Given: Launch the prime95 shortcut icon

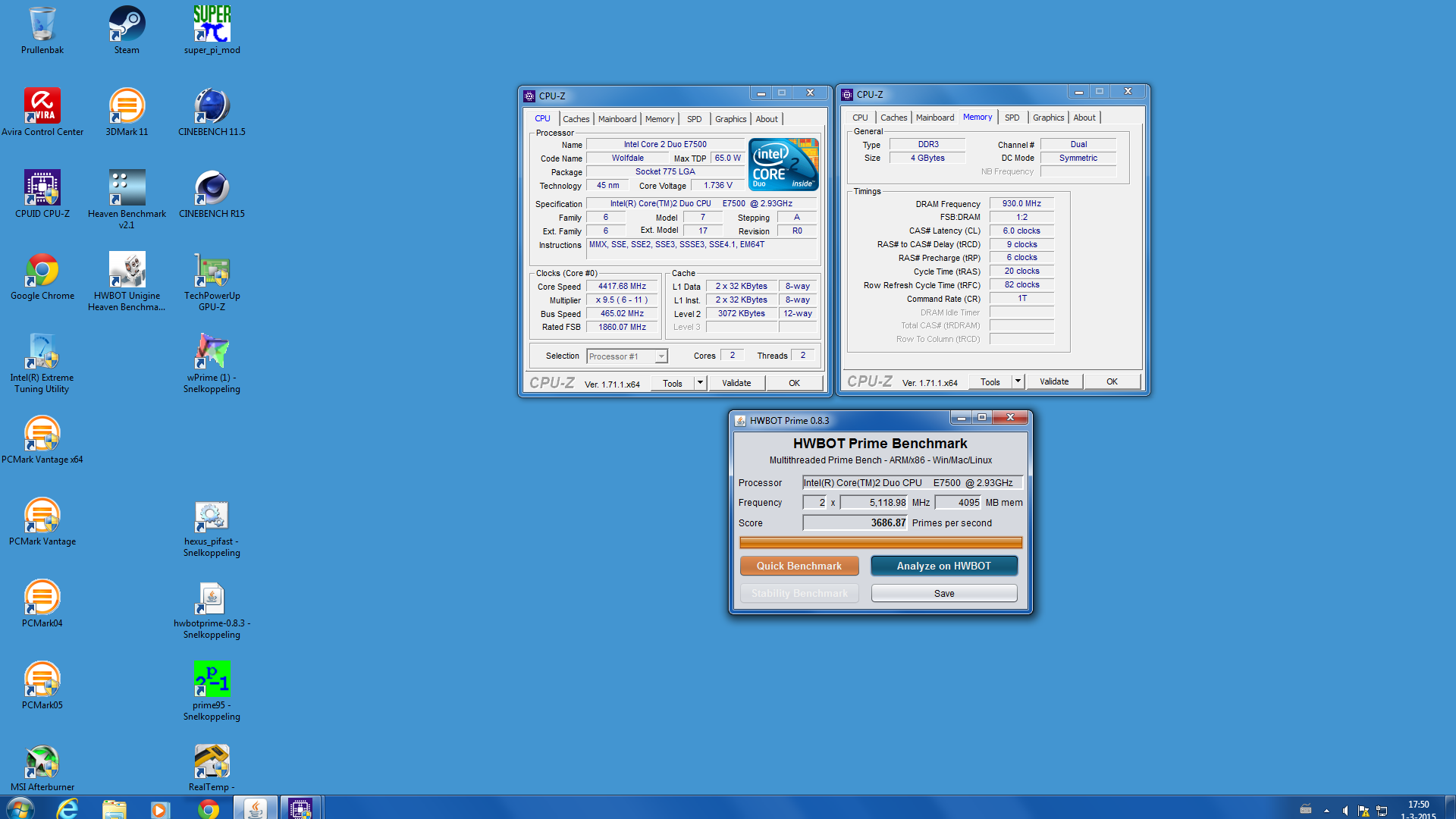Looking at the screenshot, I should point(212,690).
